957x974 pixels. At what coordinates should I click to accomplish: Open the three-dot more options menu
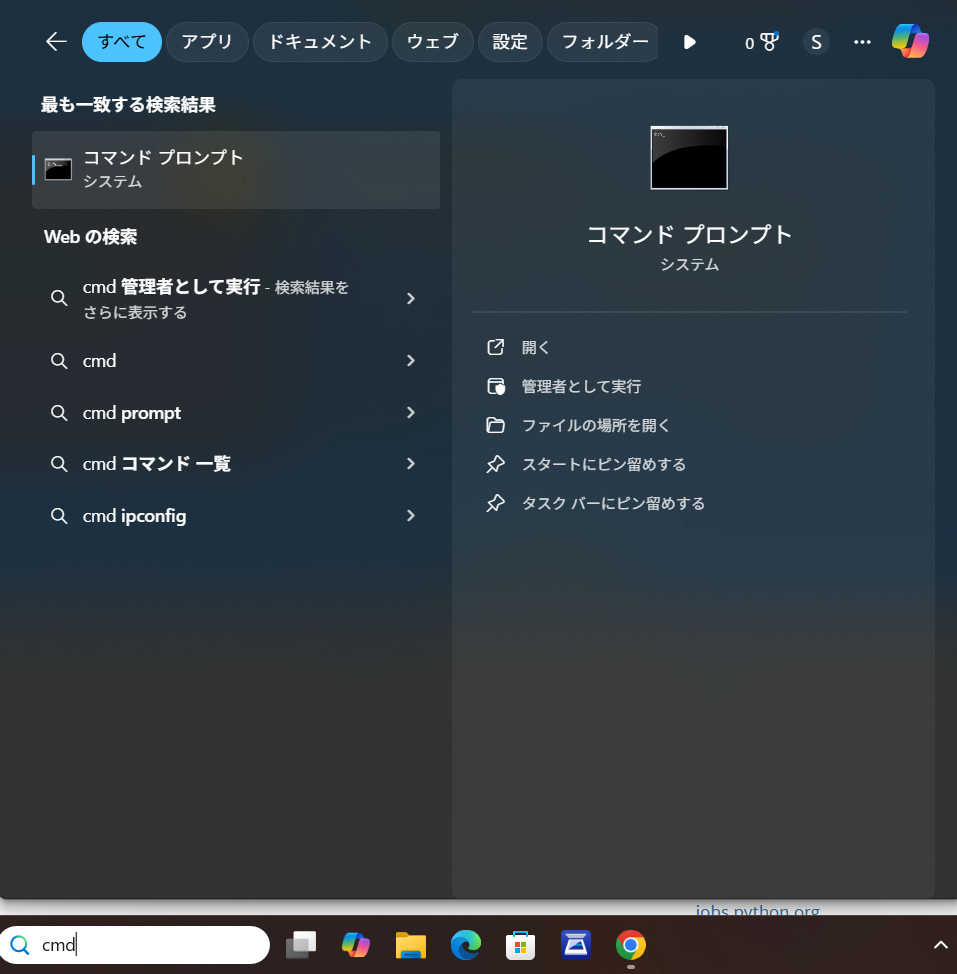(862, 42)
